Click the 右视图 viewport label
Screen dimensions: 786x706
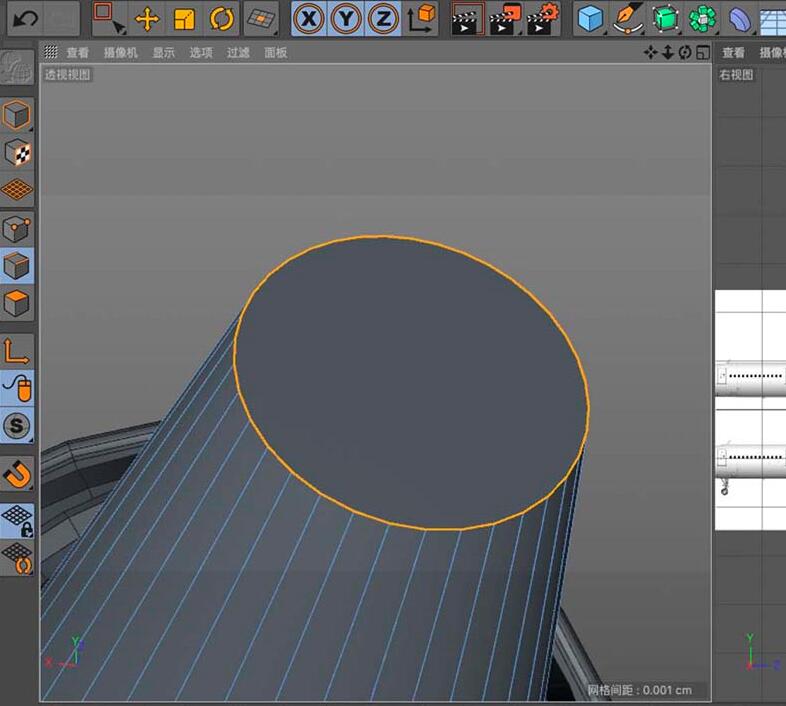(736, 75)
